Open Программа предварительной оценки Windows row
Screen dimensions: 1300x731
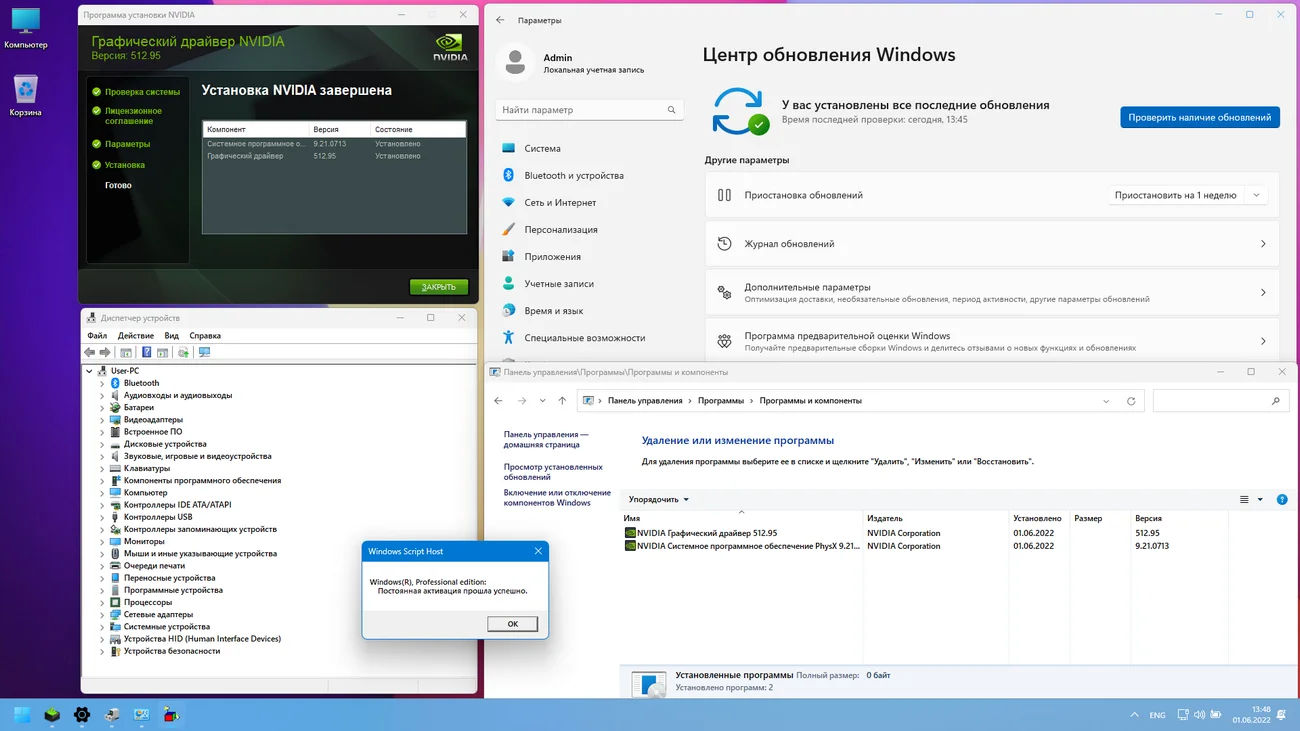coord(992,341)
